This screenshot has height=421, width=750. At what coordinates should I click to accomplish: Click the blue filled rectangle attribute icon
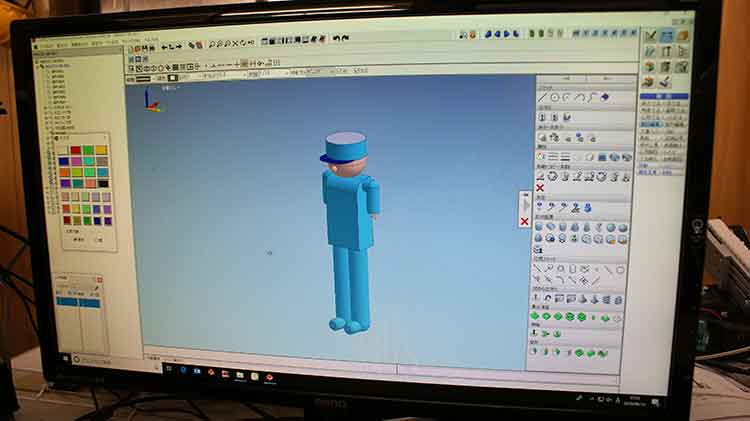pyautogui.click(x=602, y=157)
